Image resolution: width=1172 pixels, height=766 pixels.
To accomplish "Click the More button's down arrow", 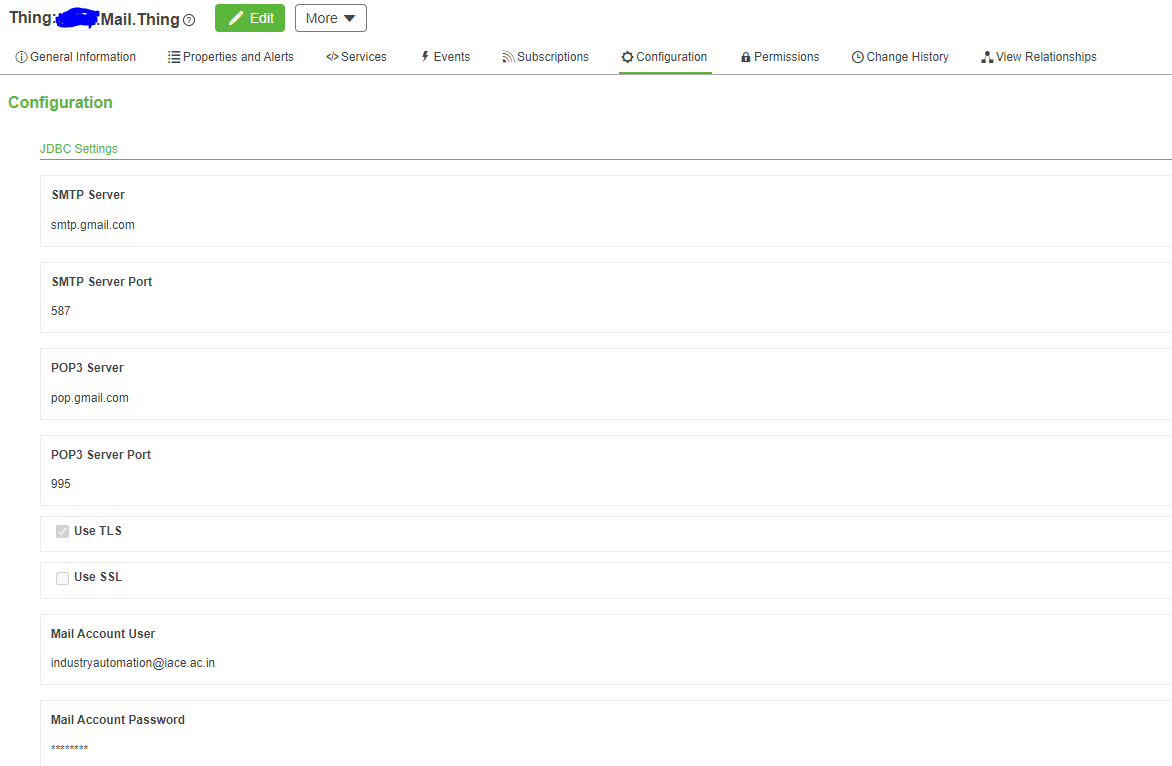I will [x=350, y=17].
